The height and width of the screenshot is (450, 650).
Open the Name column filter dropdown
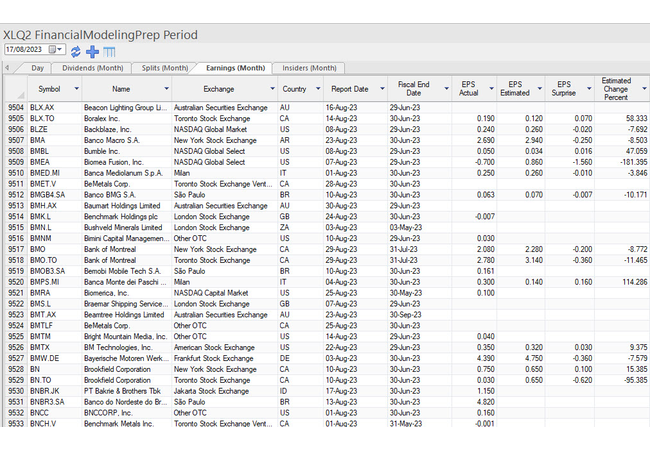pyautogui.click(x=166, y=89)
